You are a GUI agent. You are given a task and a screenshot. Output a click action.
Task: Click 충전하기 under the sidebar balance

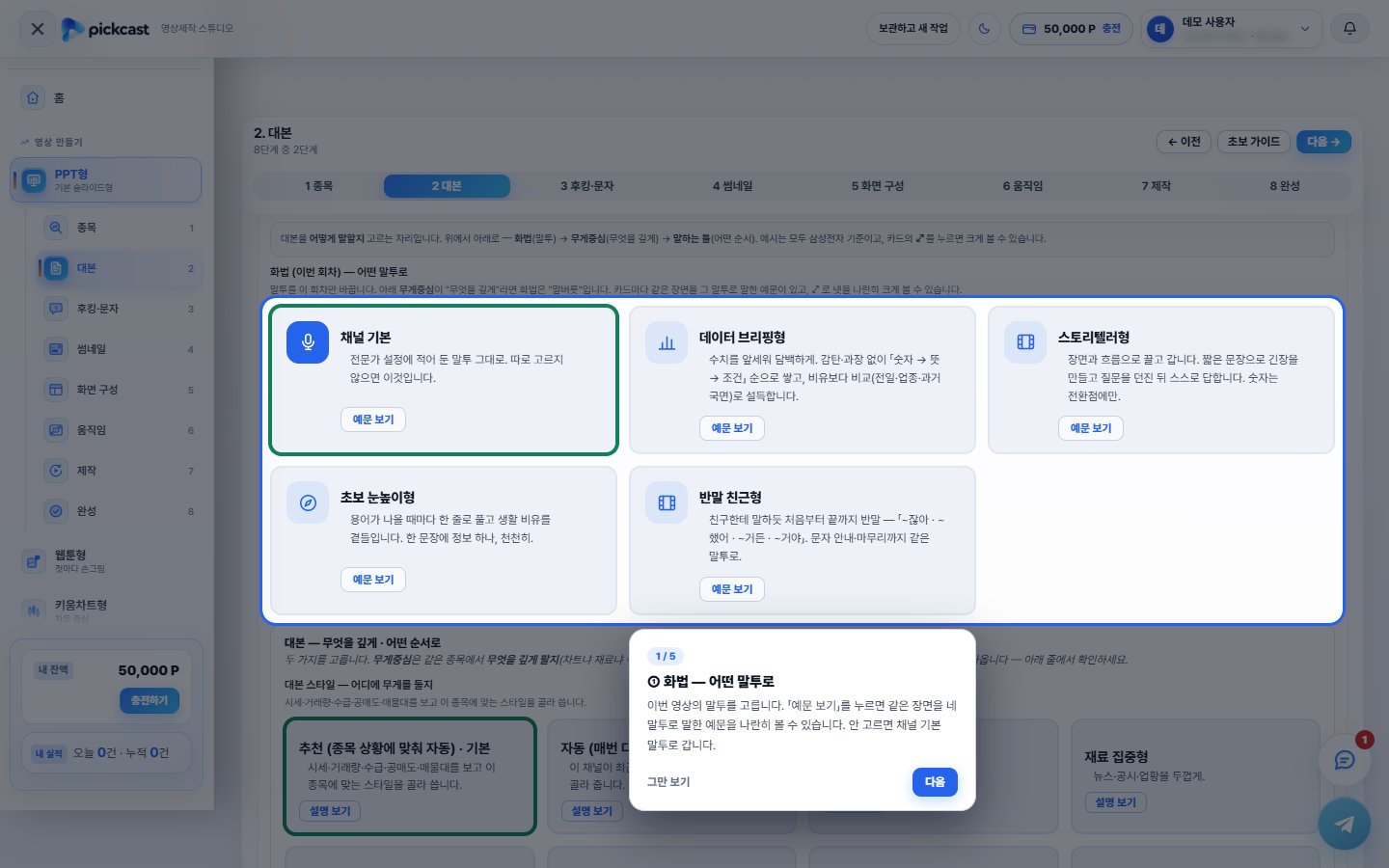tap(150, 700)
